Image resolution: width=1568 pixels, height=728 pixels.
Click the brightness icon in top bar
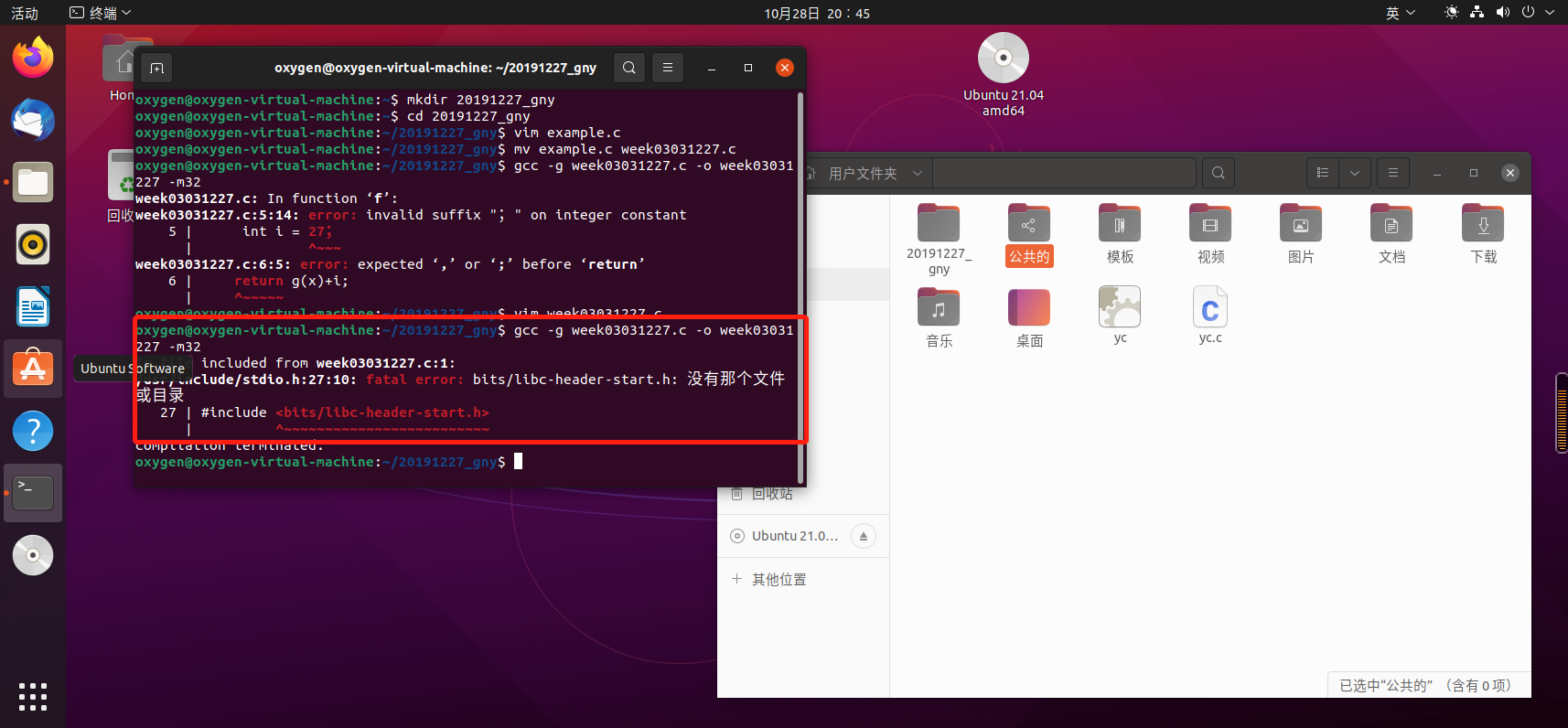(x=1451, y=13)
